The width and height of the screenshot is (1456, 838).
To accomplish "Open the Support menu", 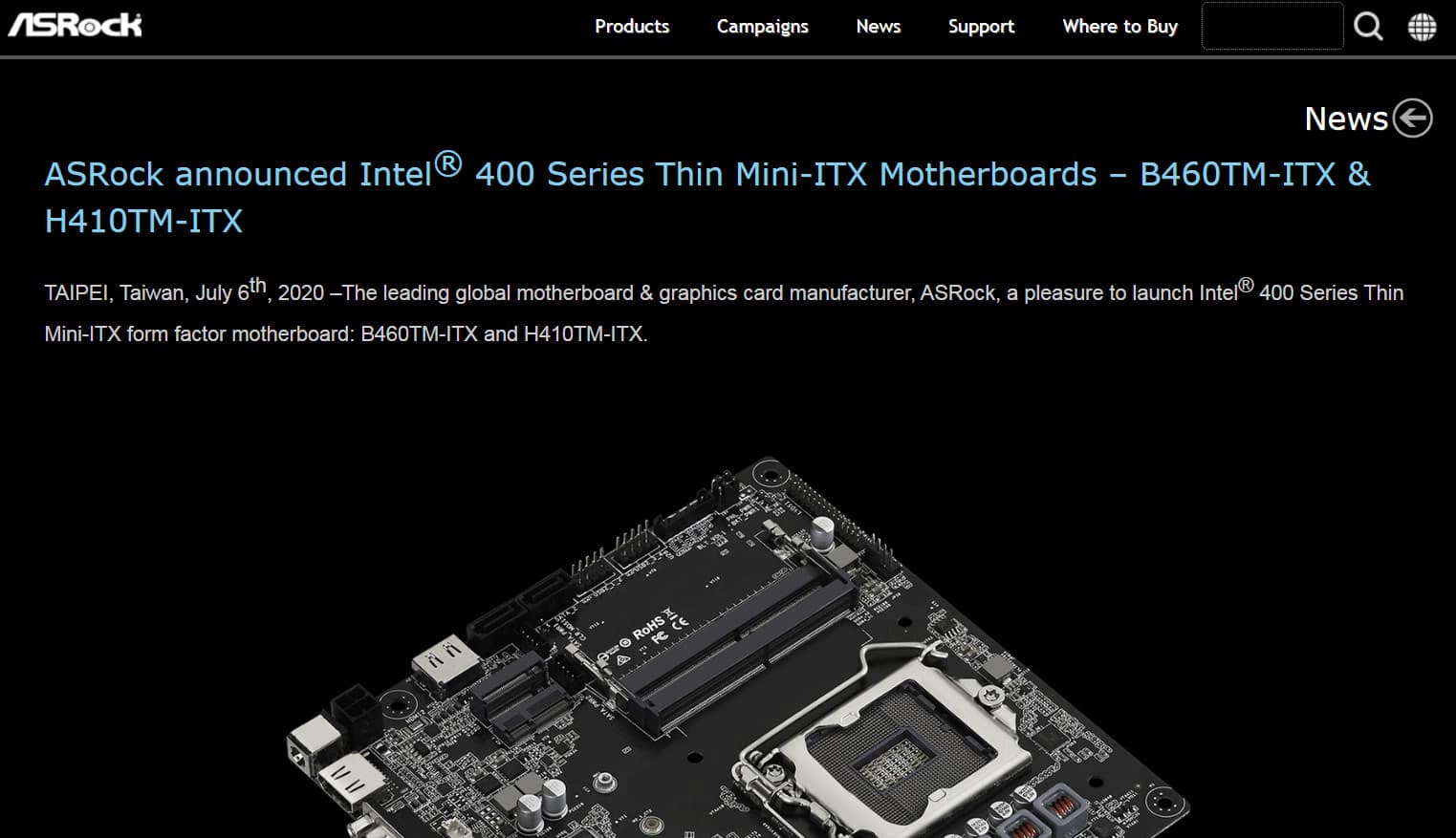I will point(981,27).
